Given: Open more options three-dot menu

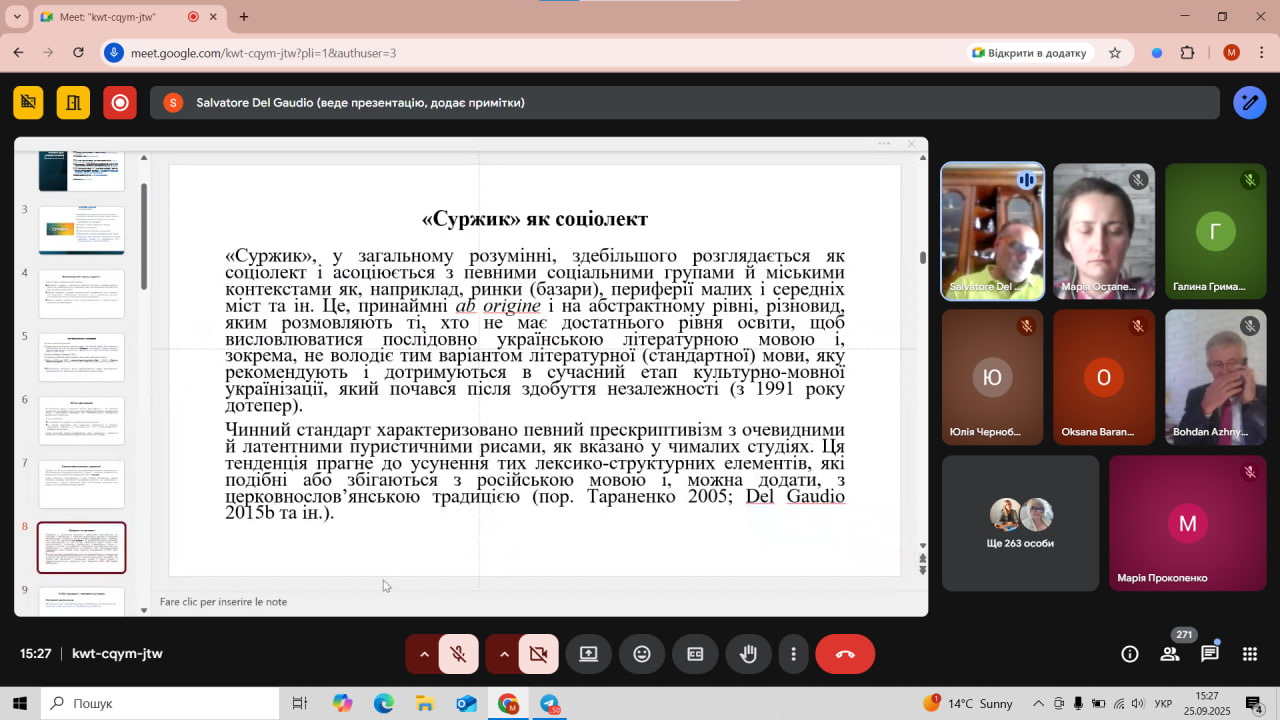Looking at the screenshot, I should 793,654.
